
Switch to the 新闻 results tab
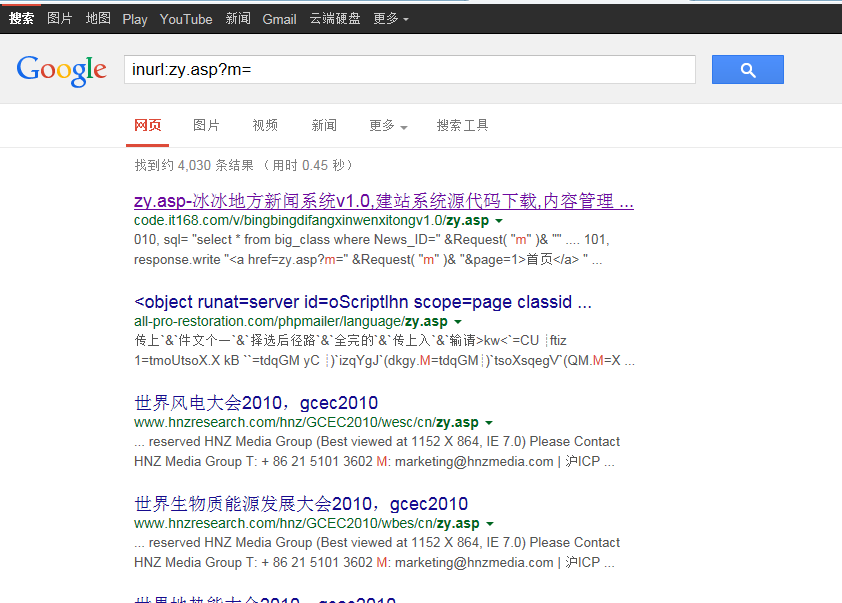[x=324, y=126]
